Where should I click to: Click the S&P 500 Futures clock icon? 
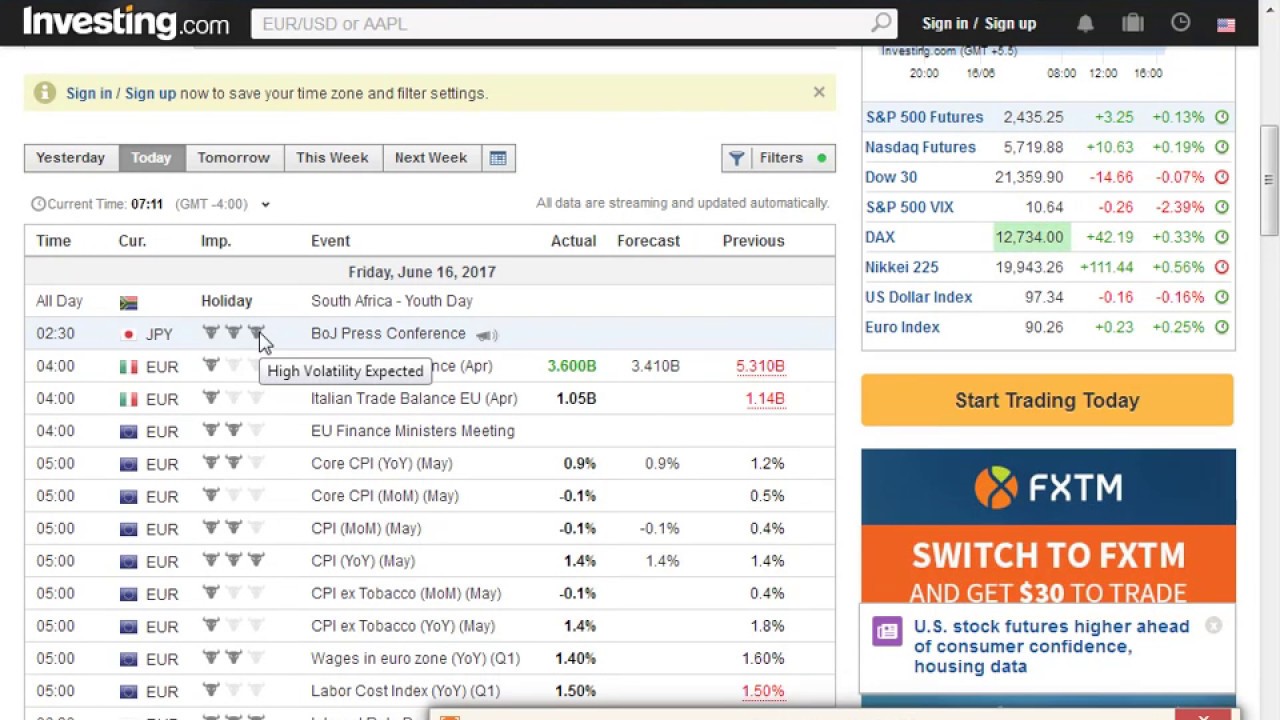tap(1222, 117)
